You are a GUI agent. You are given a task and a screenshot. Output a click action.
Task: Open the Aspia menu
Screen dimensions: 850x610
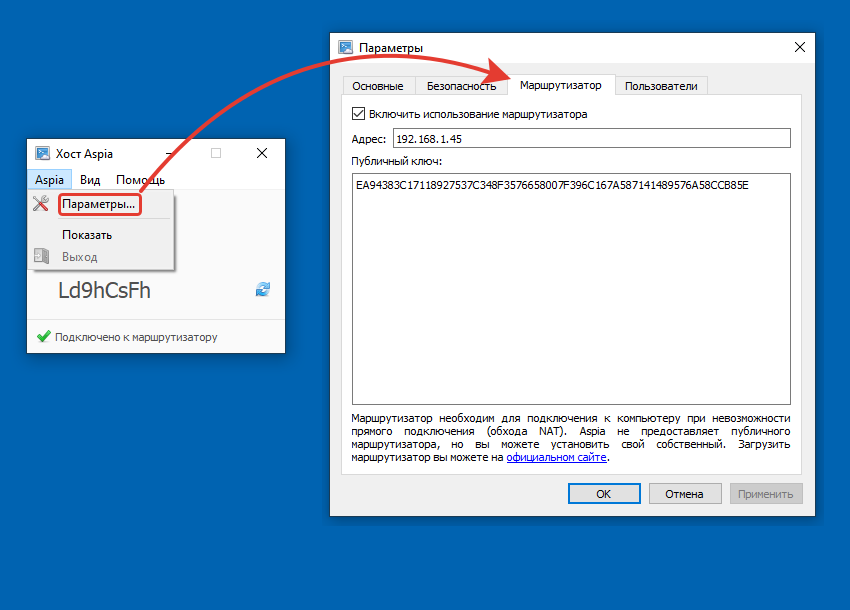pos(49,180)
